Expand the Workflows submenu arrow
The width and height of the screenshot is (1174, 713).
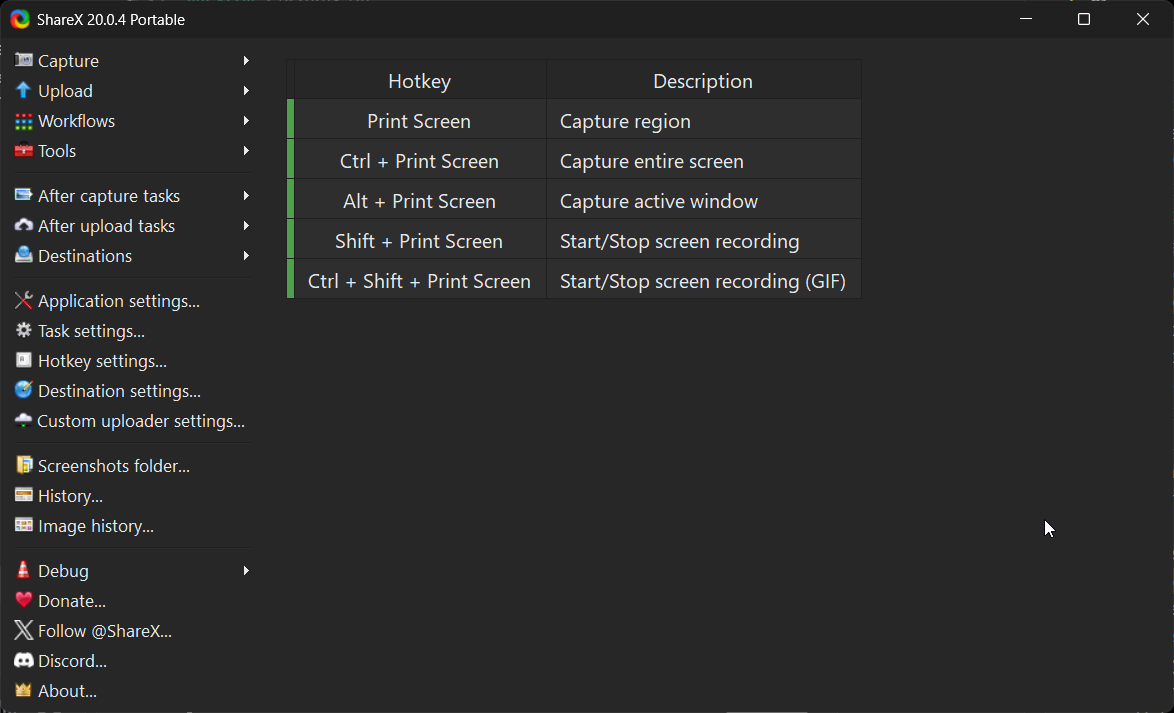point(246,121)
